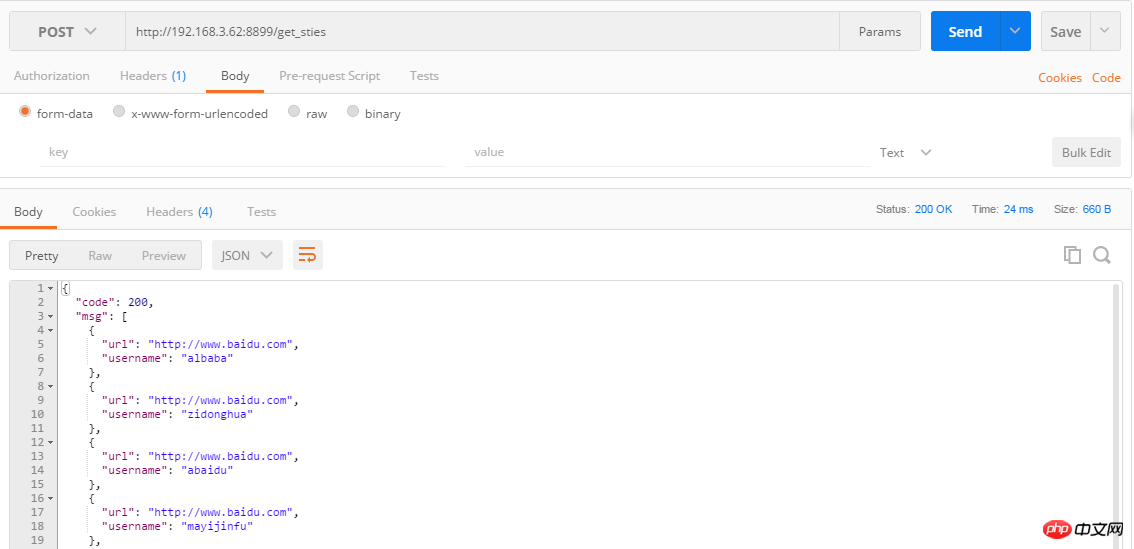The width and height of the screenshot is (1134, 549).
Task: Switch to the request Authorization tab
Action: click(51, 76)
